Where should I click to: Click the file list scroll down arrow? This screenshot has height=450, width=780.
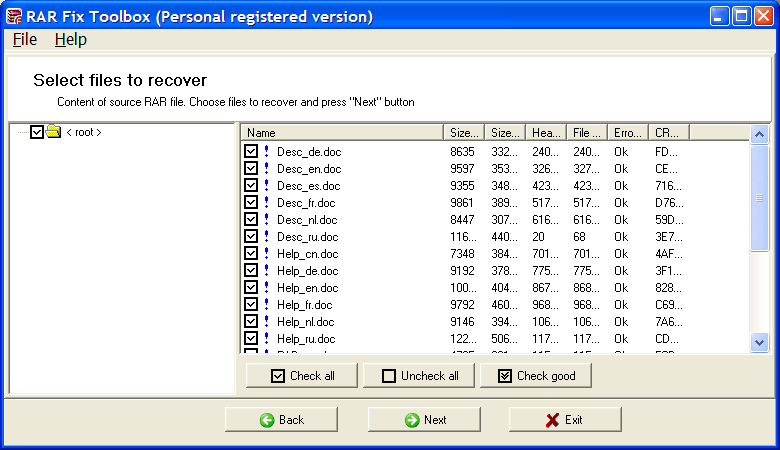(759, 342)
